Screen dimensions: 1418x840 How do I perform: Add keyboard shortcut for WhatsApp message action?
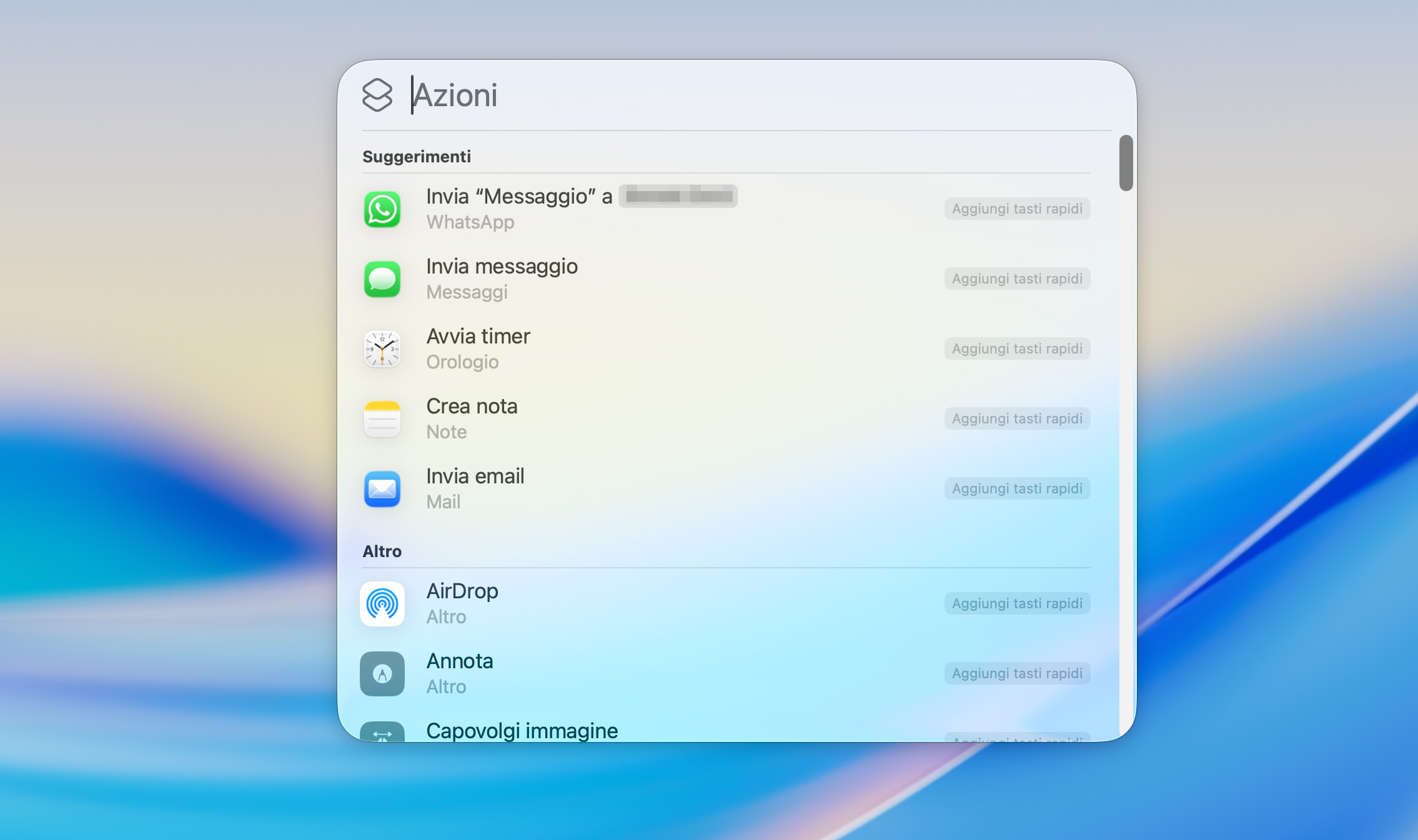(x=1017, y=209)
